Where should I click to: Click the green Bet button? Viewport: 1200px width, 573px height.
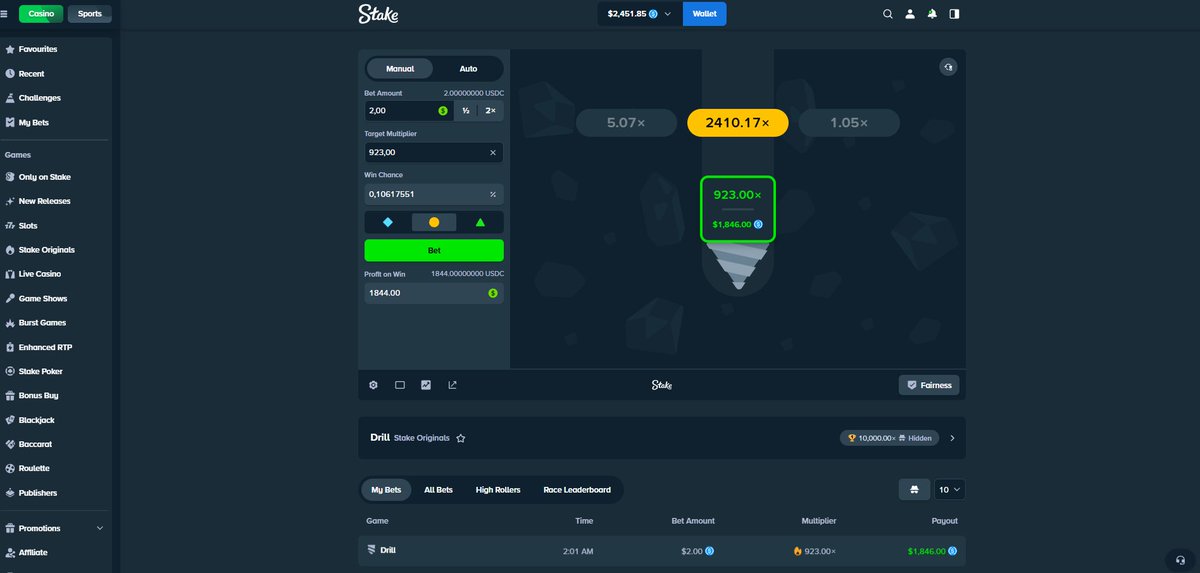(434, 250)
